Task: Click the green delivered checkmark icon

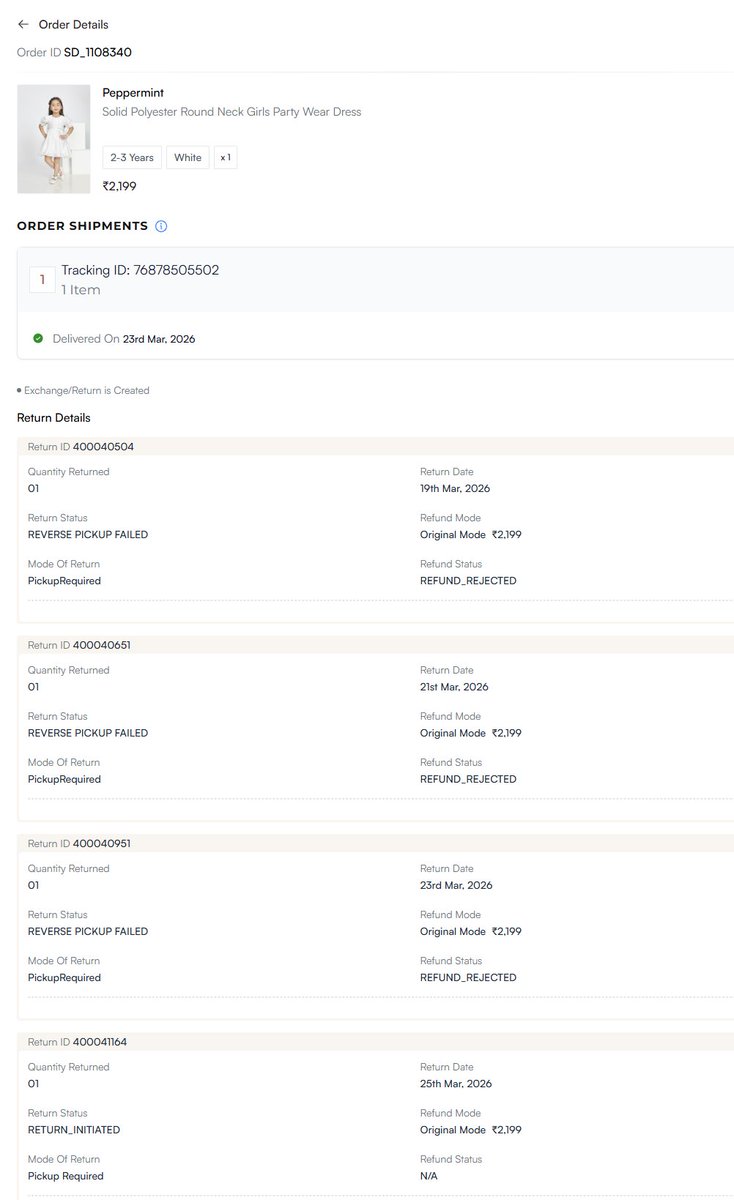Action: point(38,339)
